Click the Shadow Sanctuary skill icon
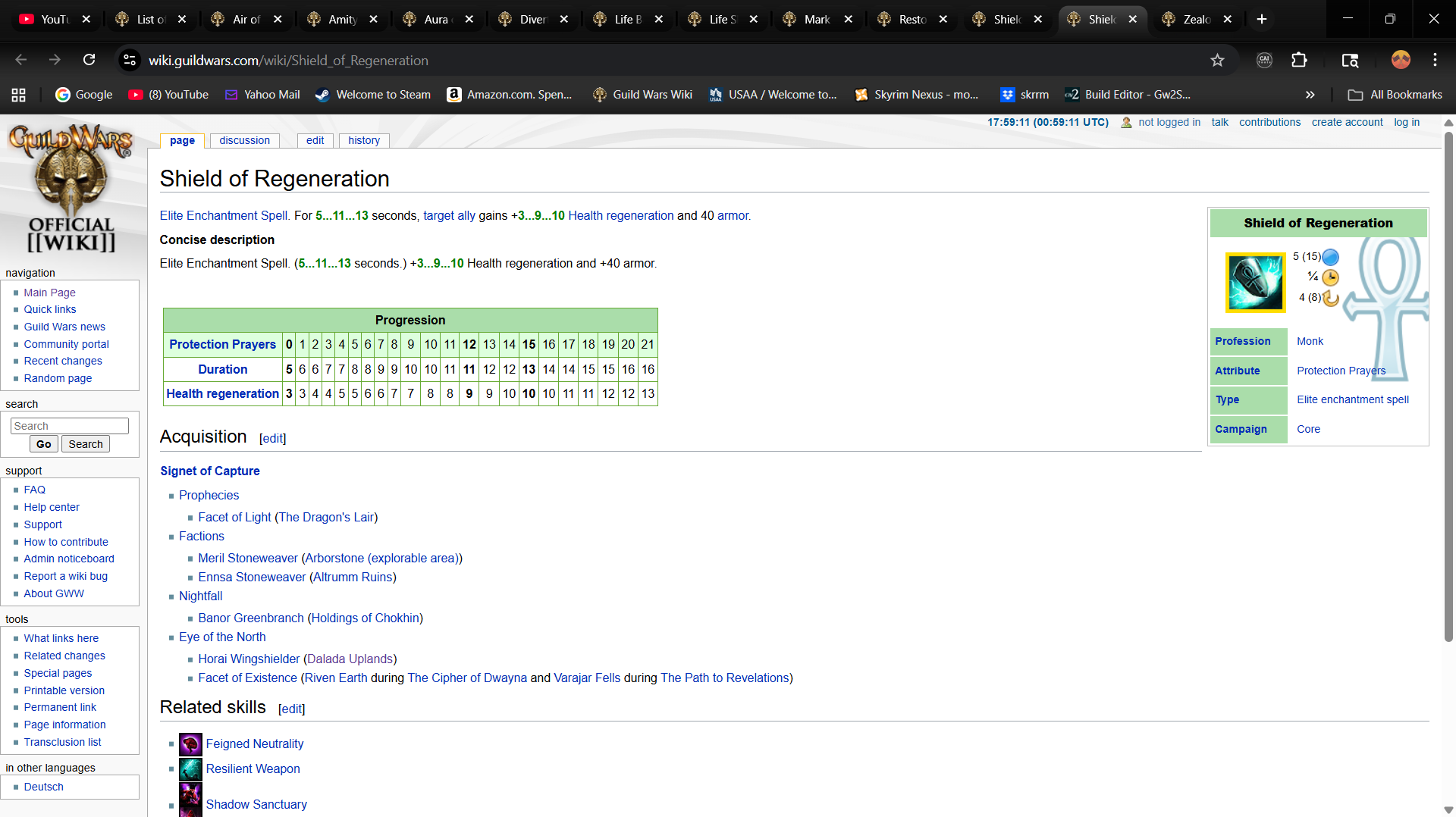 190,800
